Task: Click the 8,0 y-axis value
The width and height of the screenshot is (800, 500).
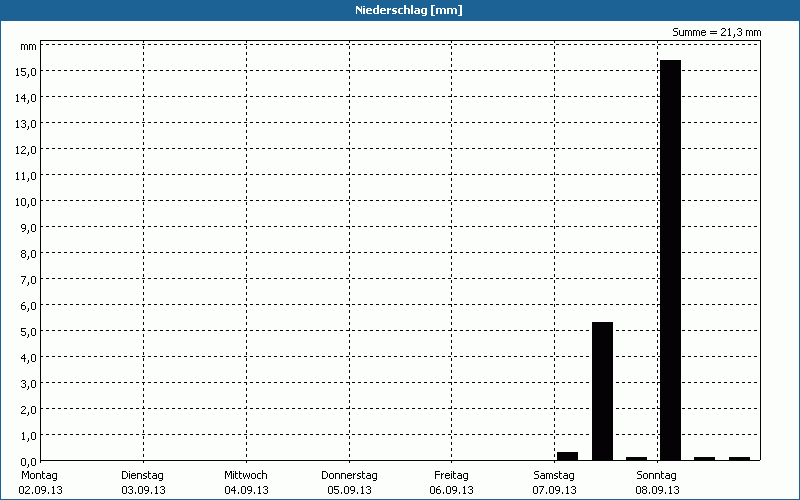Action: (x=28, y=254)
